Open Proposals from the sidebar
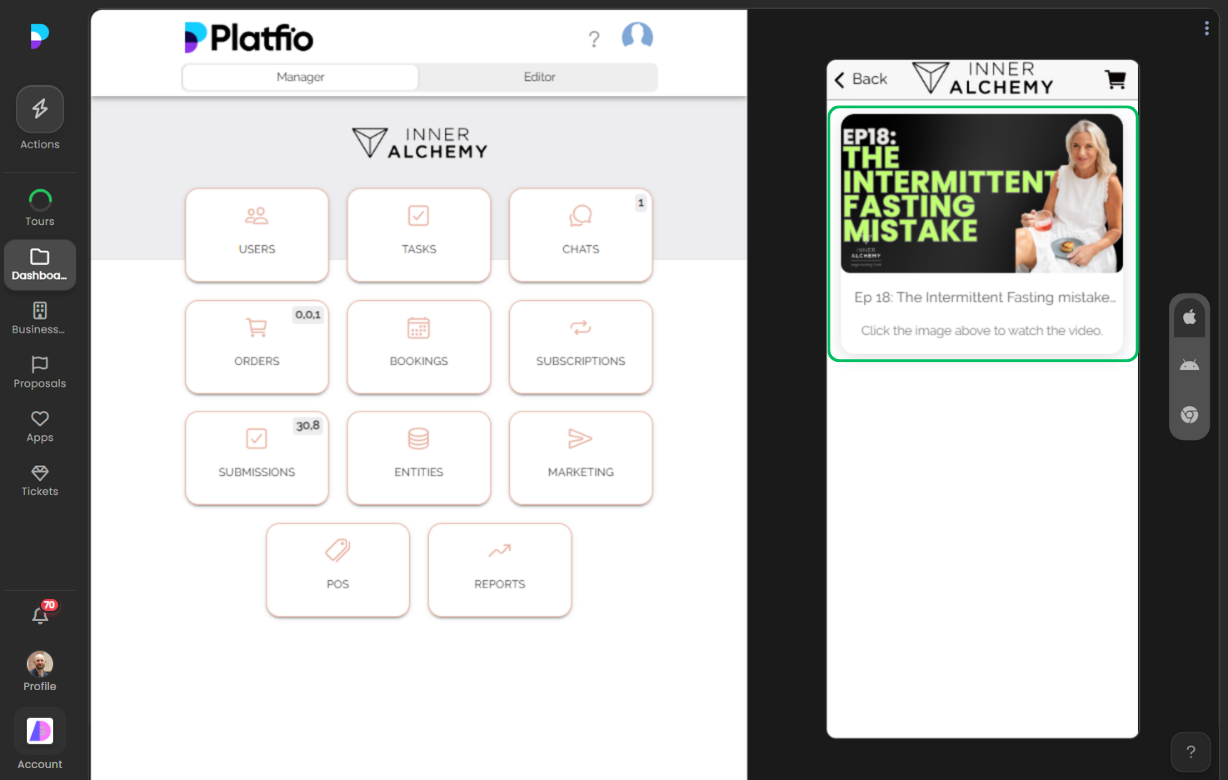Screen dimensions: 1228x780 point(39,373)
